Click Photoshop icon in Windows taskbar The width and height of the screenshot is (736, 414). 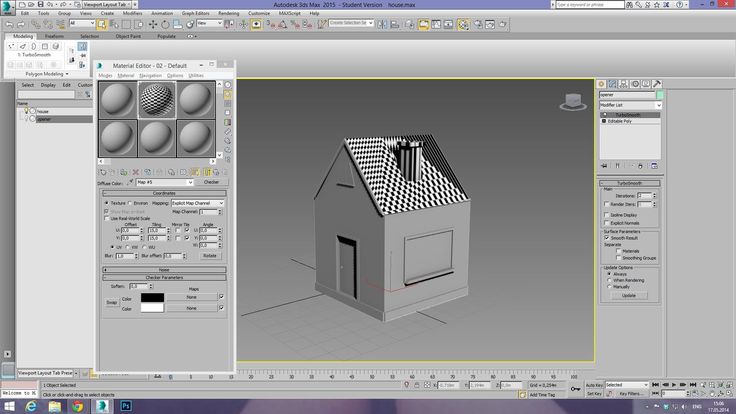[128, 407]
